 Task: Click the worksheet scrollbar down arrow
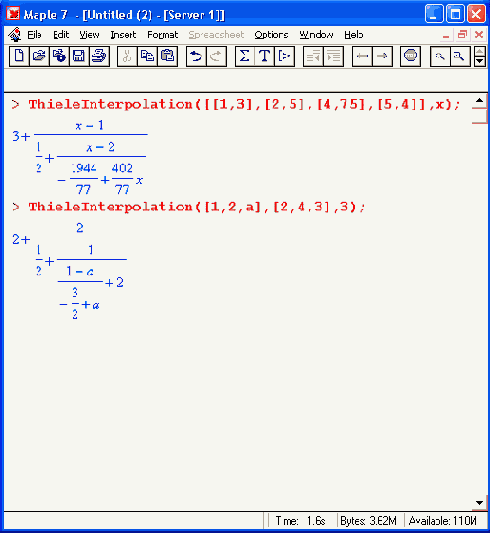(x=479, y=503)
